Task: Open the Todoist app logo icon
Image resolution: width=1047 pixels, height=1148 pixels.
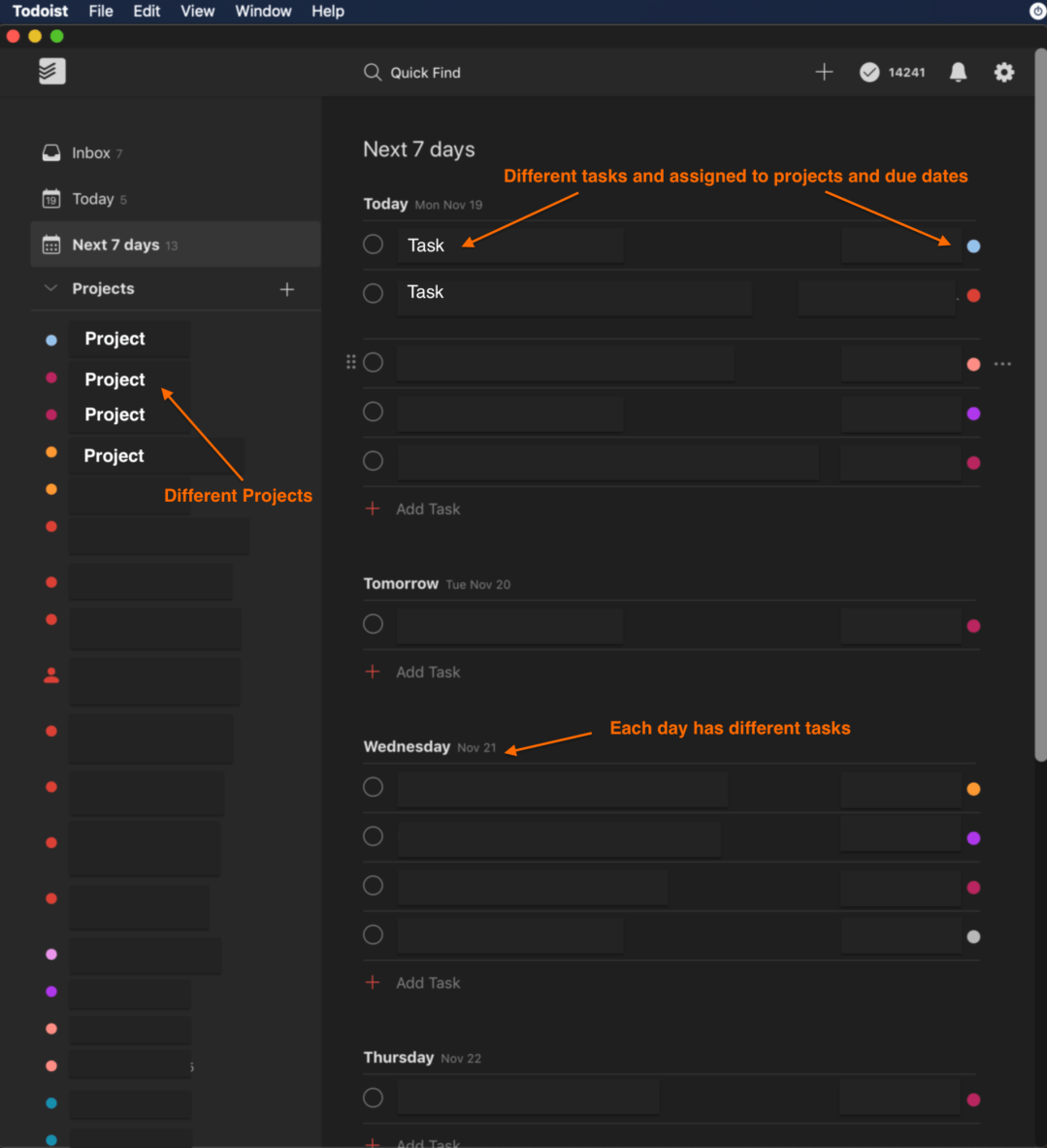Action: click(51, 71)
